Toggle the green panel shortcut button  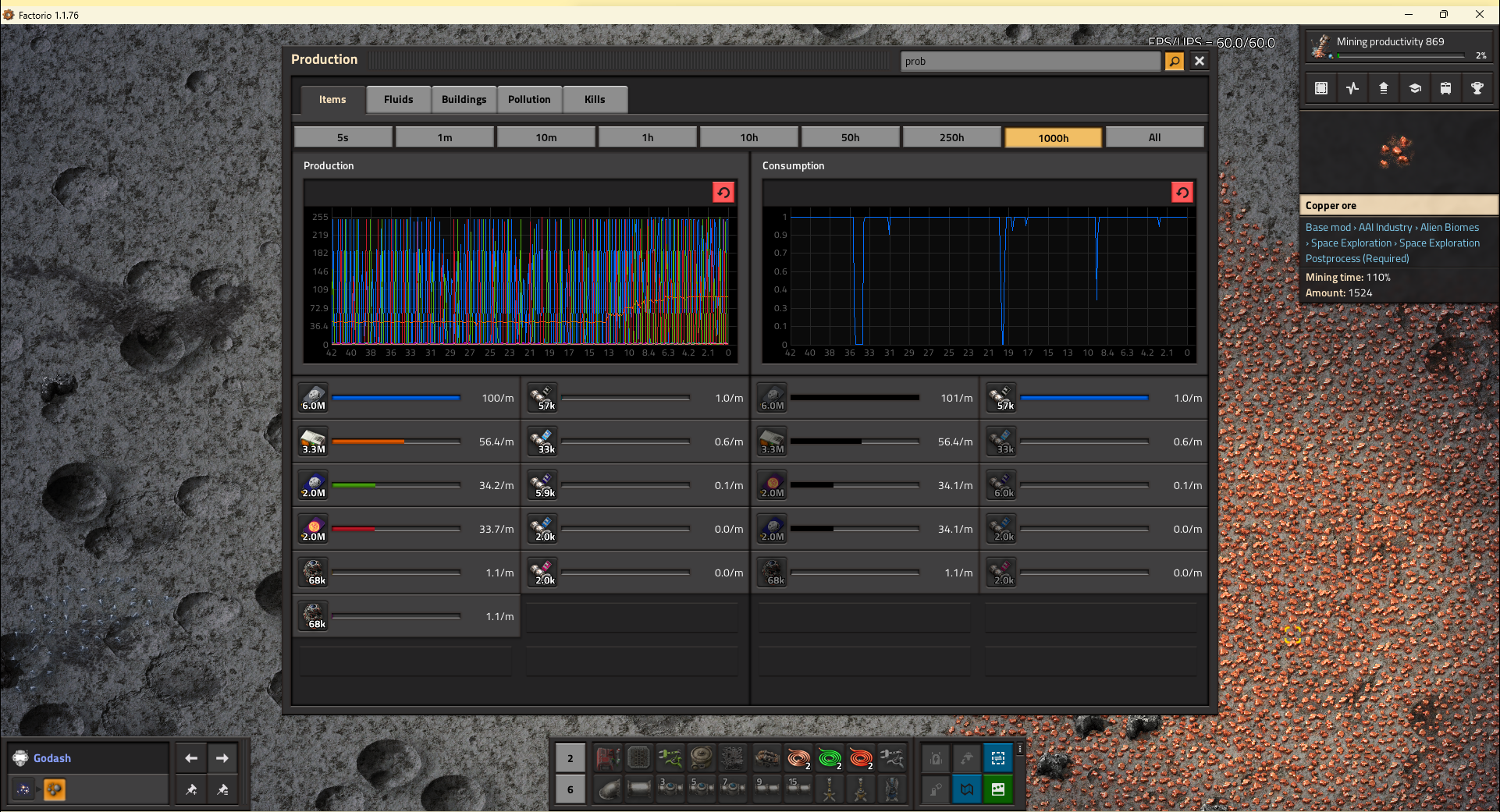(x=998, y=789)
